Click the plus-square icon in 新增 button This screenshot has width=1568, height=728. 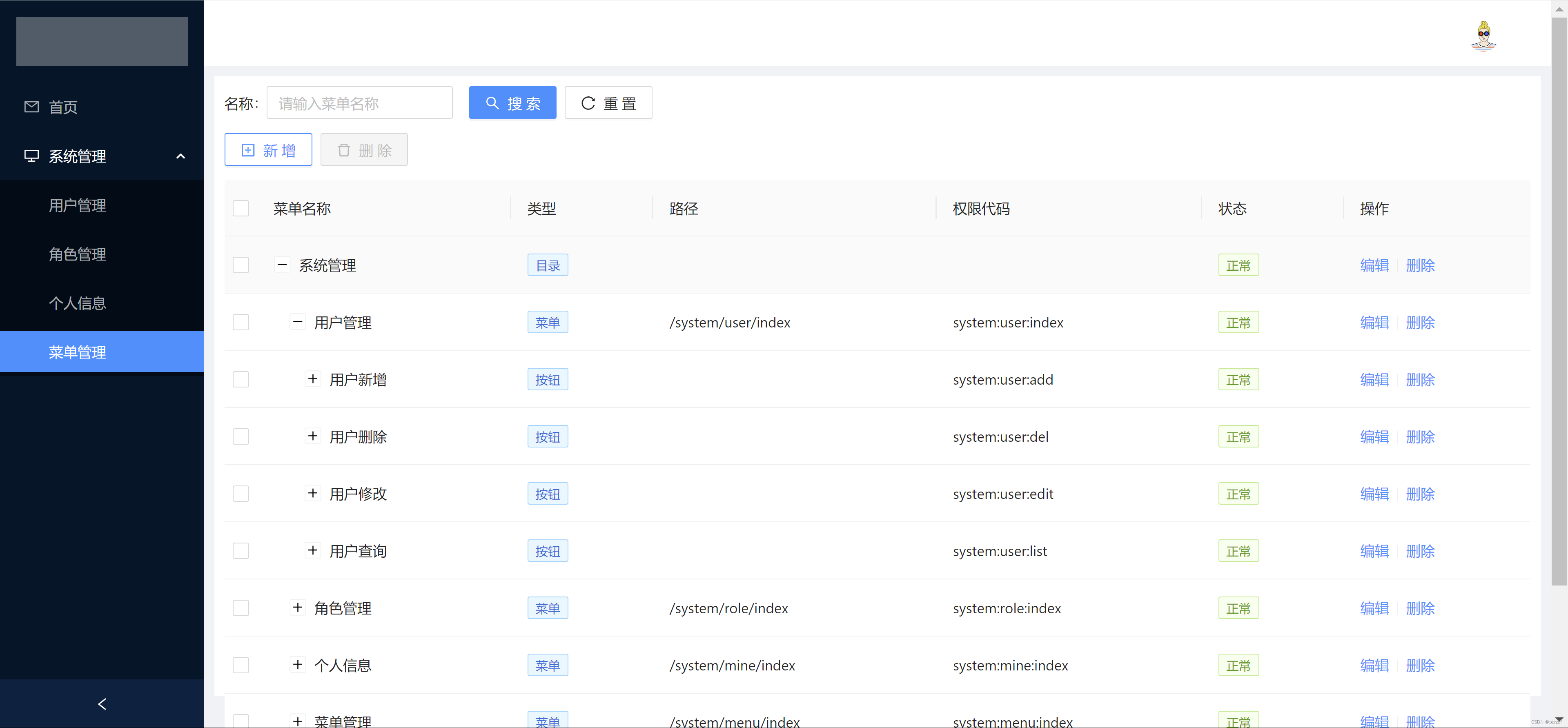pyautogui.click(x=248, y=150)
